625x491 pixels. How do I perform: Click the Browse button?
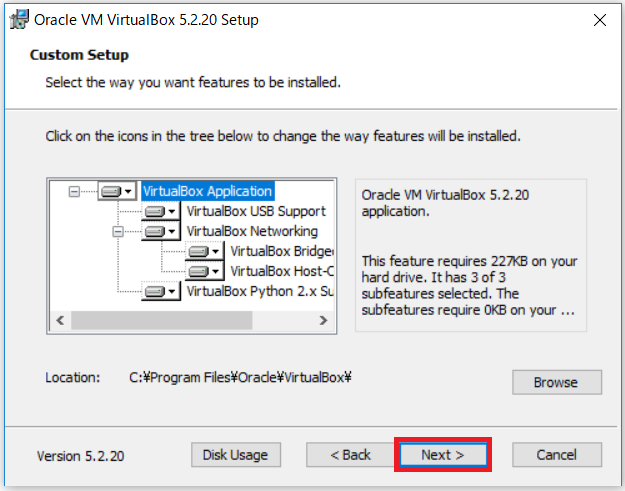[x=556, y=382]
